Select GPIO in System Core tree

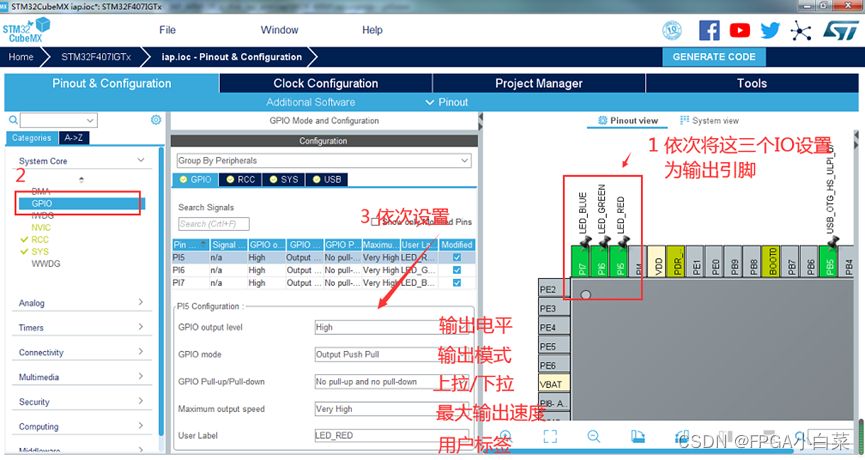pyautogui.click(x=42, y=204)
